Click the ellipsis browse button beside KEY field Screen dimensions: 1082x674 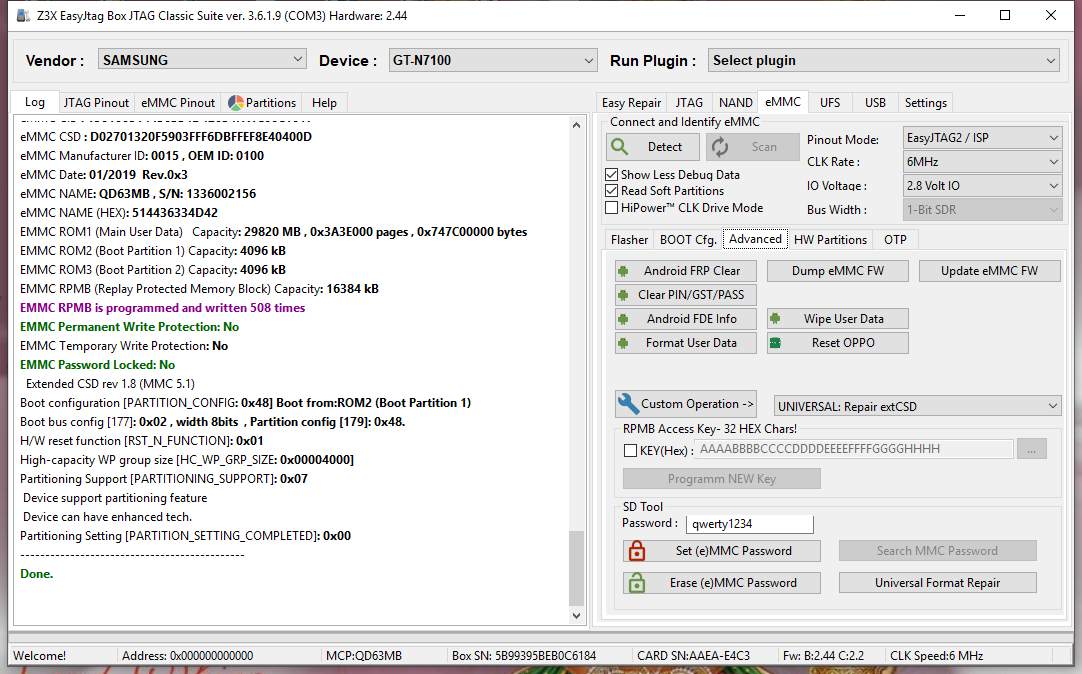[1032, 449]
